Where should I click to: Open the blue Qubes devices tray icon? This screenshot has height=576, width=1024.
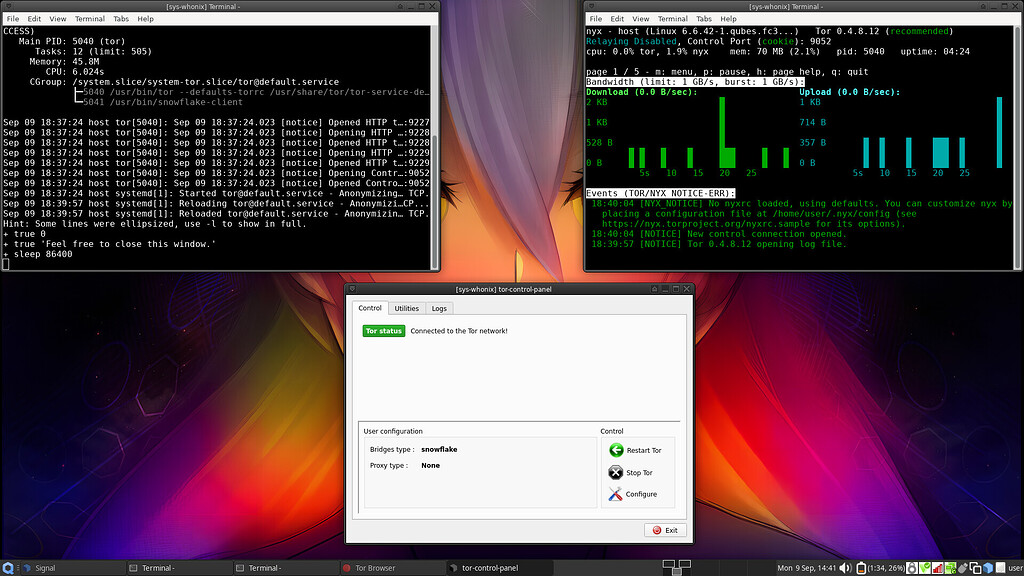point(987,567)
